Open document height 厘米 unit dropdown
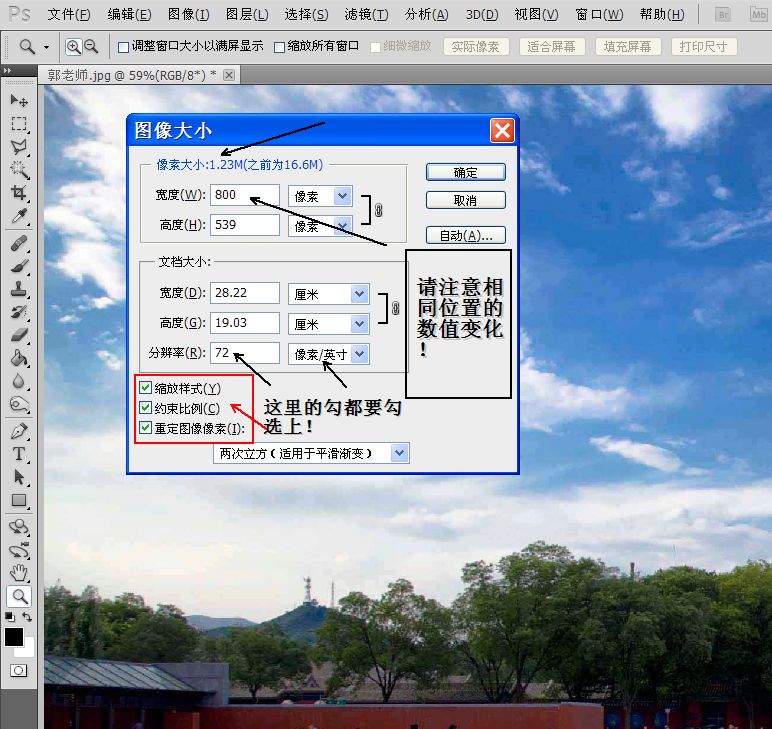 coord(360,323)
